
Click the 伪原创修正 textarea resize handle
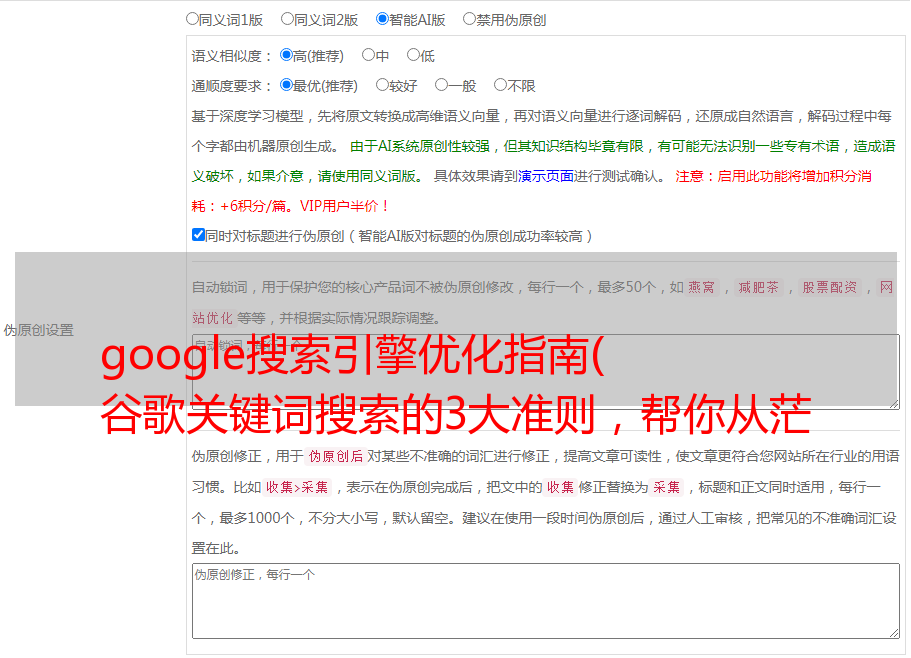[x=894, y=632]
